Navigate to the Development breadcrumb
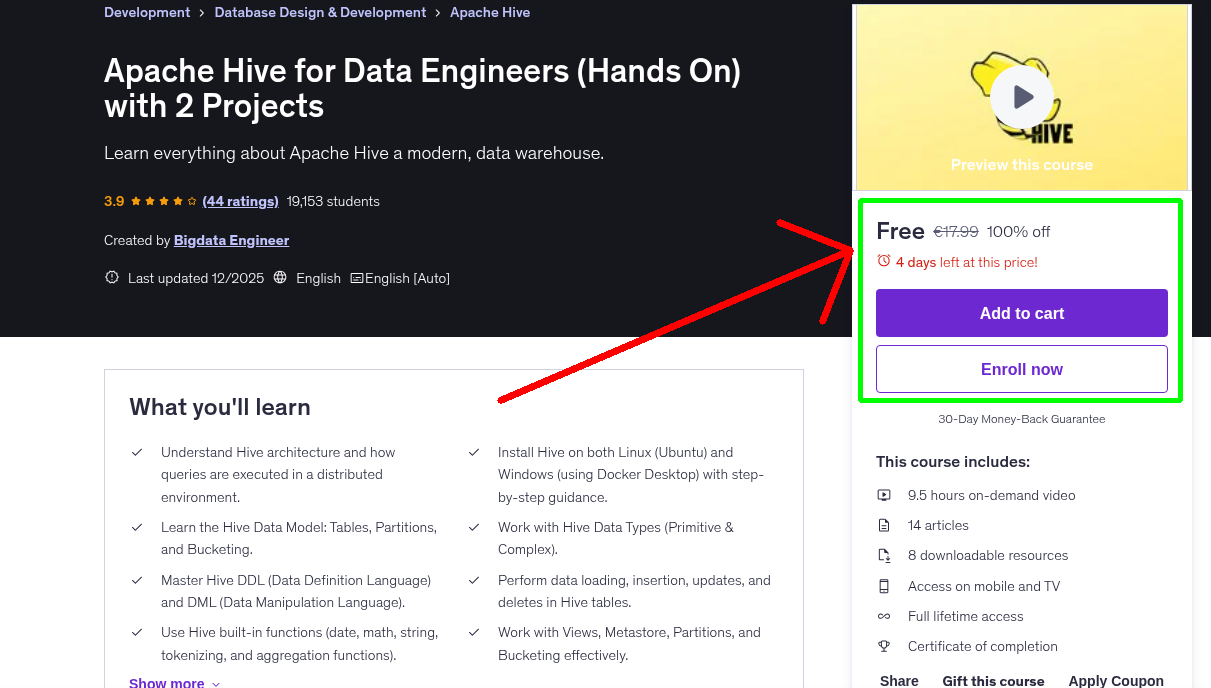The height and width of the screenshot is (688, 1211). 147,12
